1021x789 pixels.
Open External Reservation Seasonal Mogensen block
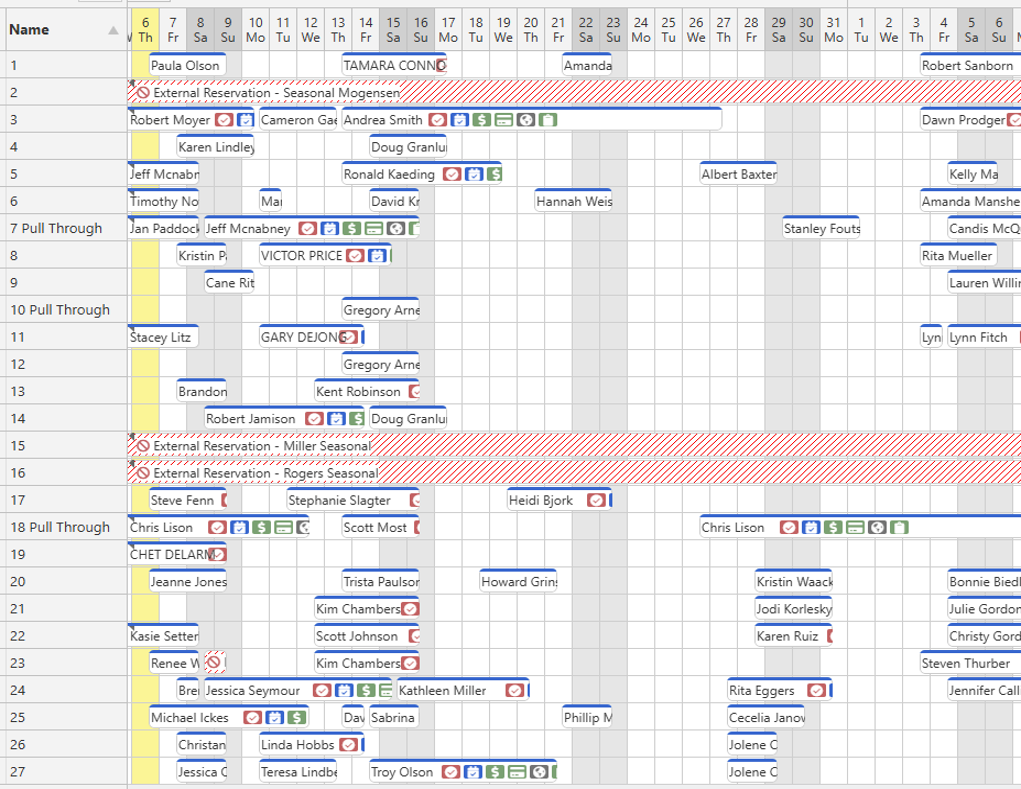574,92
